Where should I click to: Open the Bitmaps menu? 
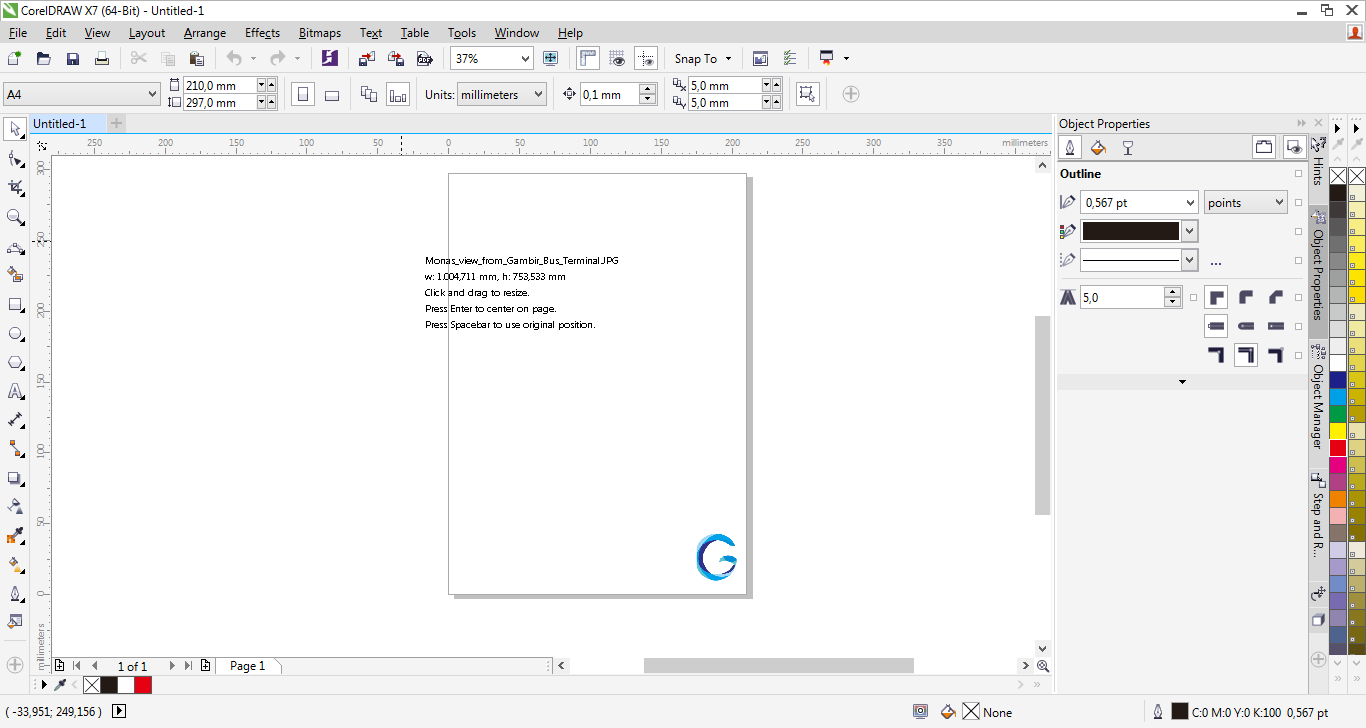point(319,33)
